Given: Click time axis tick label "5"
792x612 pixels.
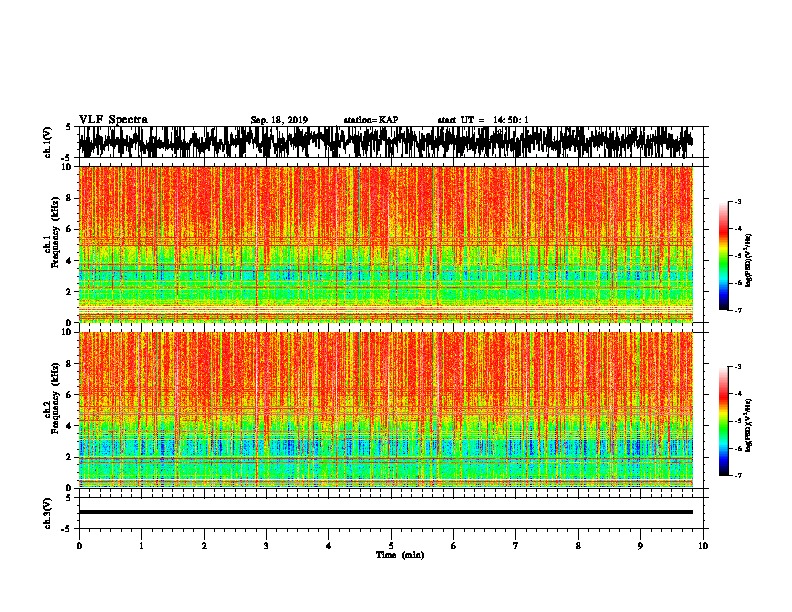Looking at the screenshot, I should click(x=391, y=546).
